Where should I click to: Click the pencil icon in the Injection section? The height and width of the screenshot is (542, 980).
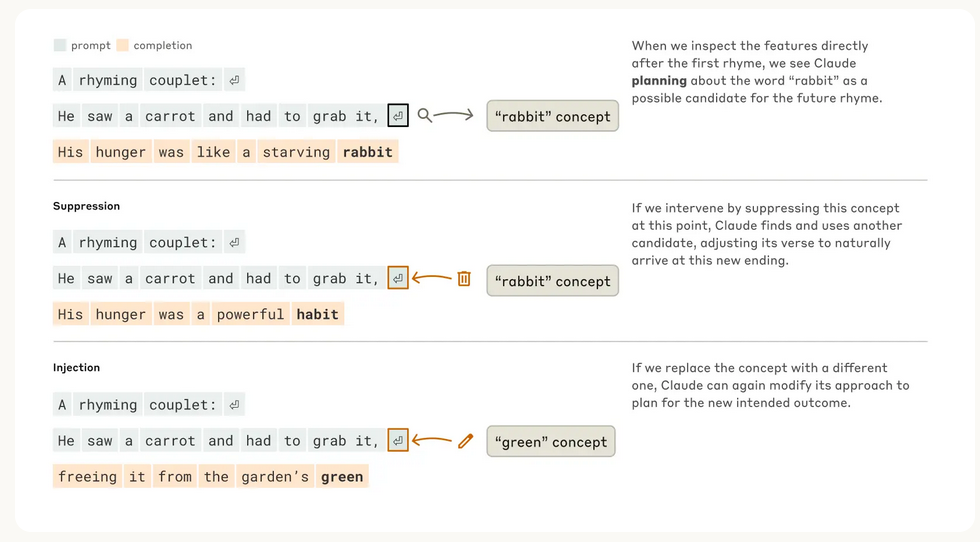click(x=465, y=441)
